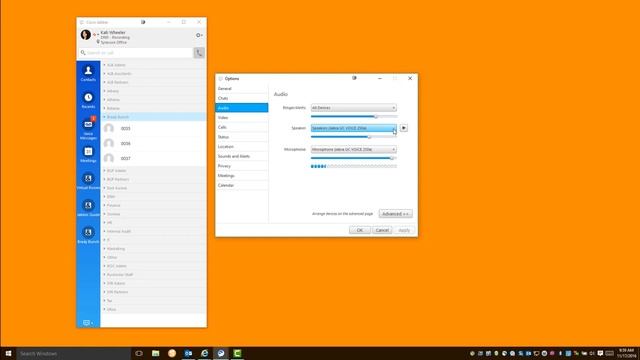
Task: Open the Contacts tab in Jabber sidebar
Action: (88, 73)
